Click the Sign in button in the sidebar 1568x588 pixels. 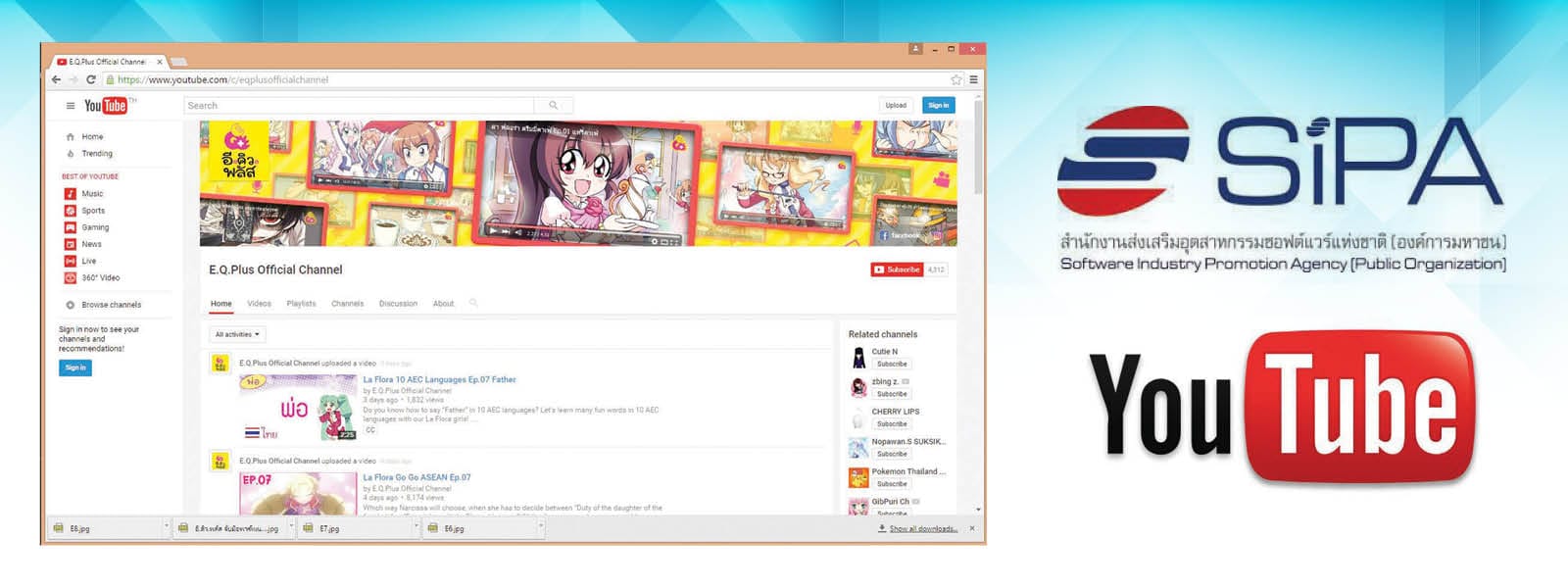point(75,367)
